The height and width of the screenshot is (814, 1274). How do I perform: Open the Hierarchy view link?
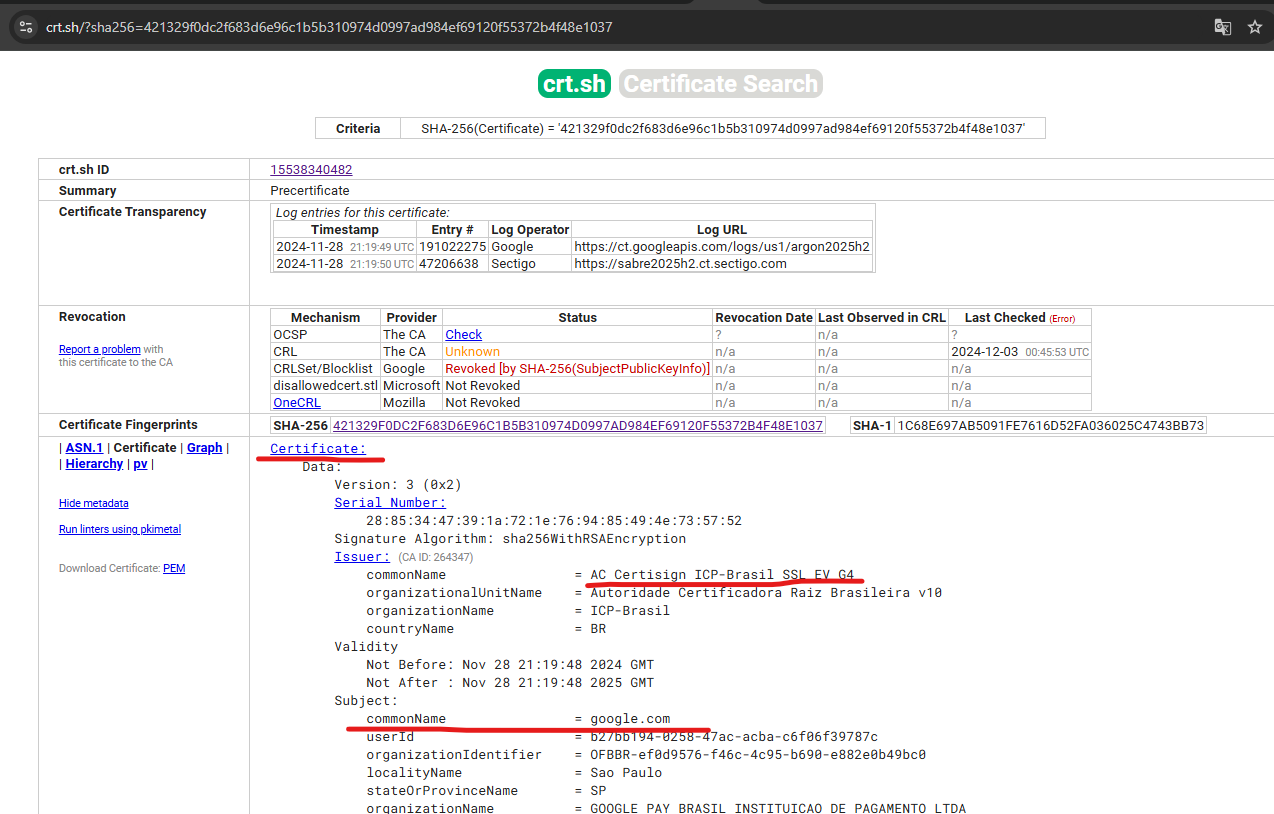pyautogui.click(x=94, y=464)
